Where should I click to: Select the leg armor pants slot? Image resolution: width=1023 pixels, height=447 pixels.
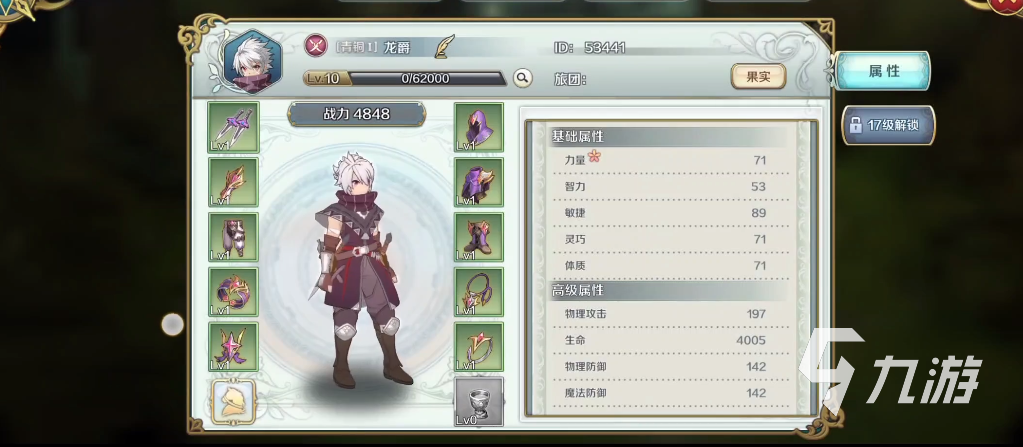pos(234,237)
